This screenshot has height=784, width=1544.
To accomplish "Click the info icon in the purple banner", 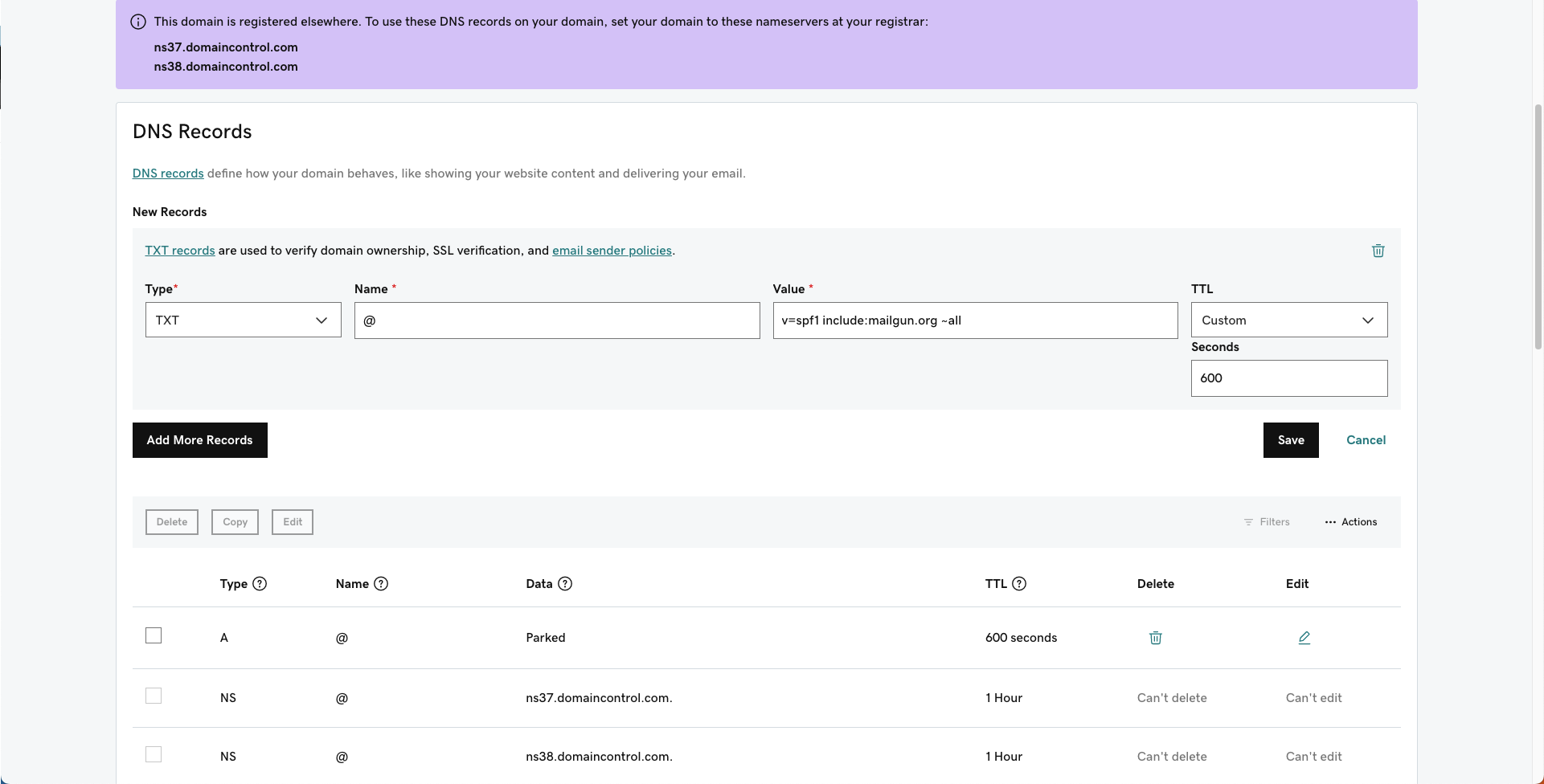I will click(x=138, y=22).
